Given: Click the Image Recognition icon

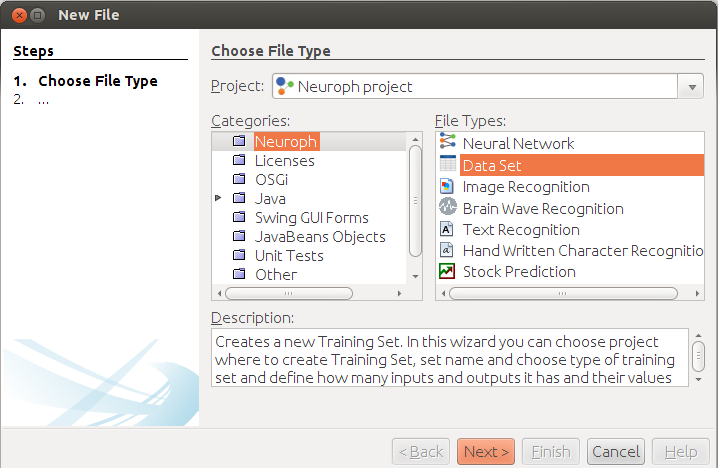Looking at the screenshot, I should pos(447,187).
